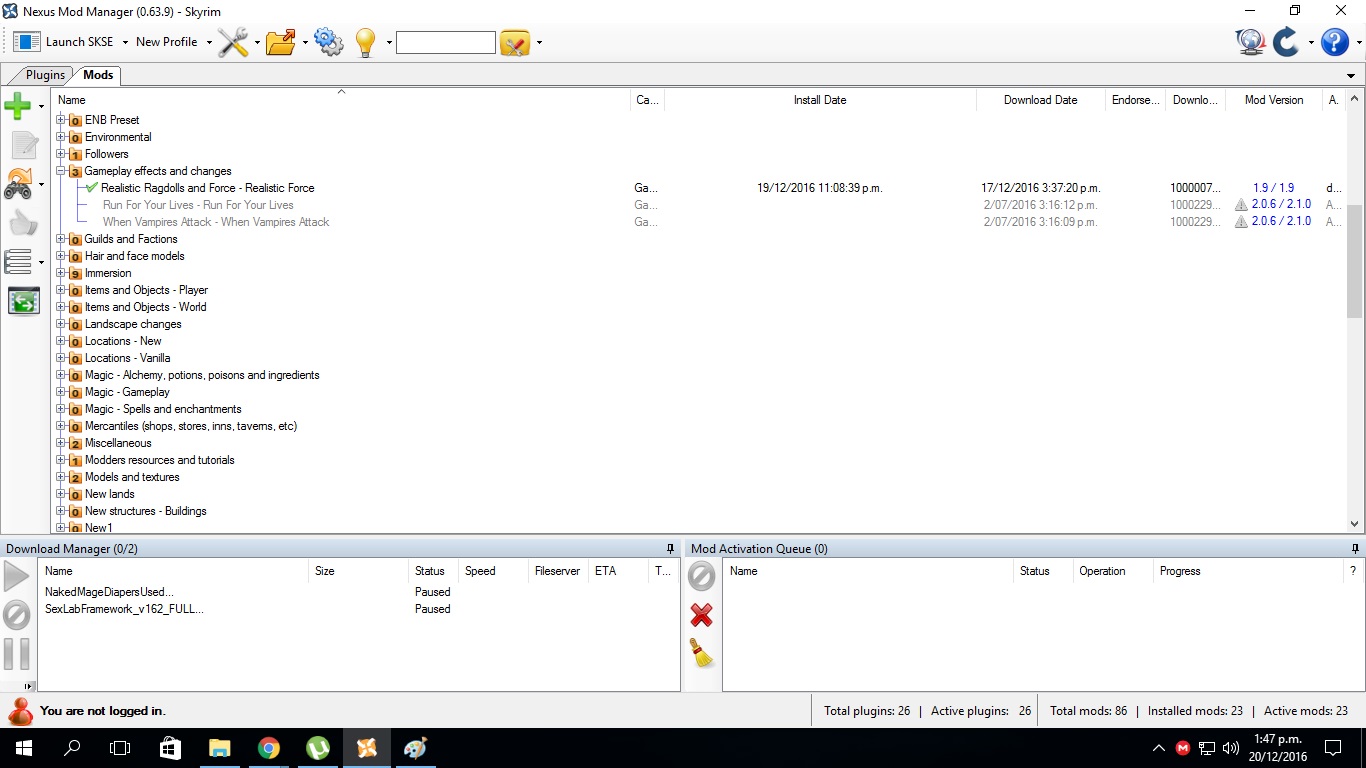Open Paint from the taskbar
1366x768 pixels.
[x=415, y=748]
